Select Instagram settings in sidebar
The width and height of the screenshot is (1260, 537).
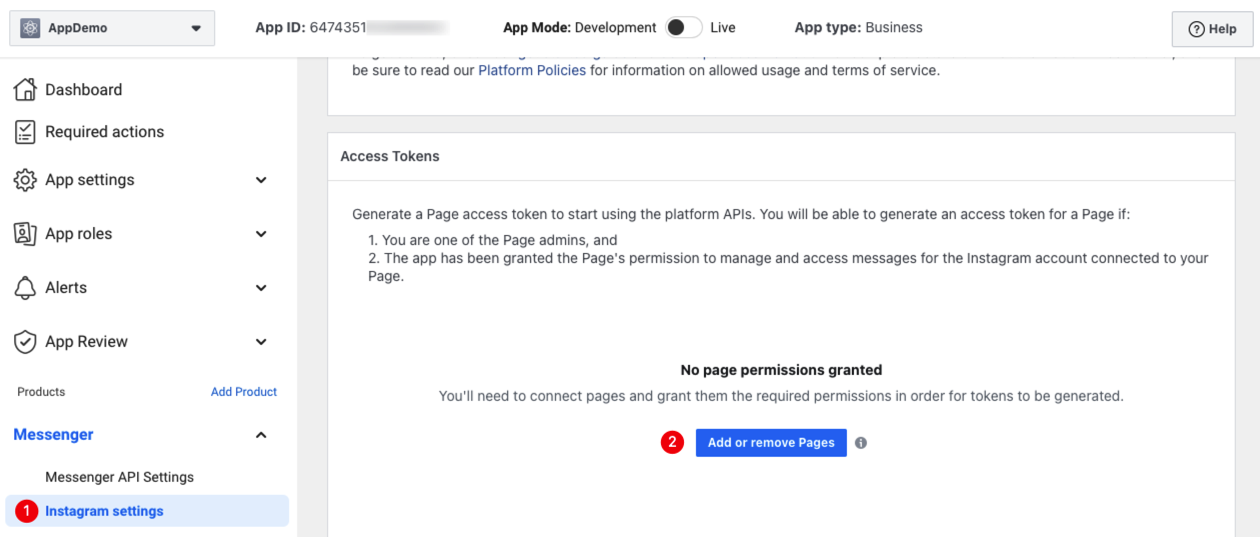pos(104,511)
